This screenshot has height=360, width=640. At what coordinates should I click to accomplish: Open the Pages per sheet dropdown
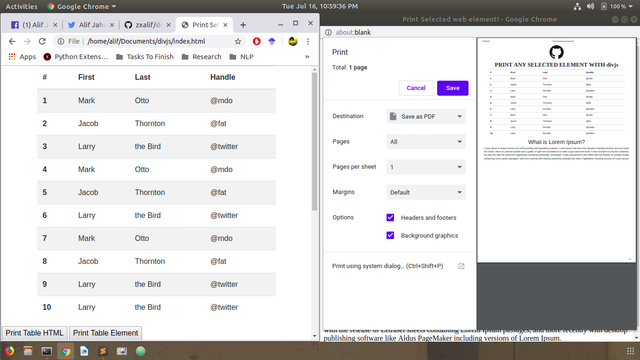tap(426, 167)
